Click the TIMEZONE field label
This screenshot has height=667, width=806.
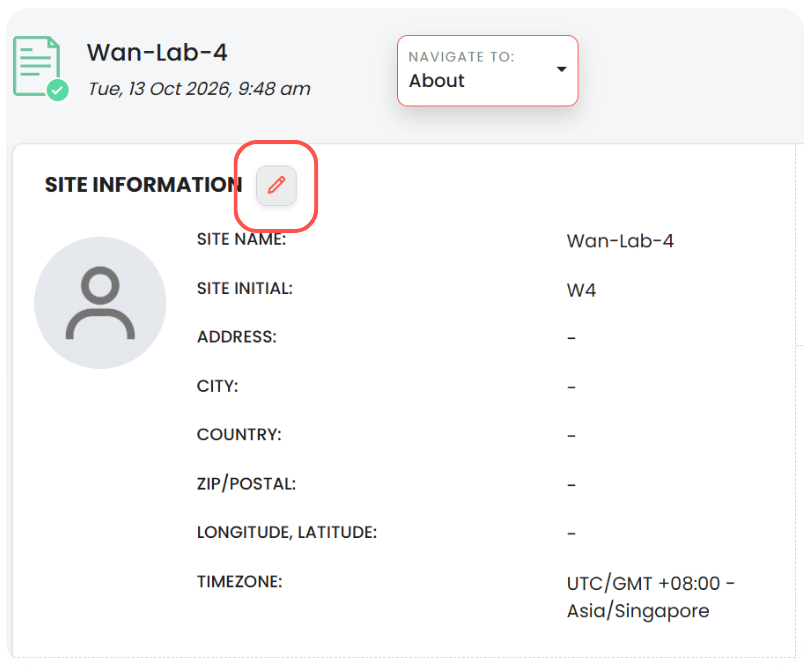[240, 582]
